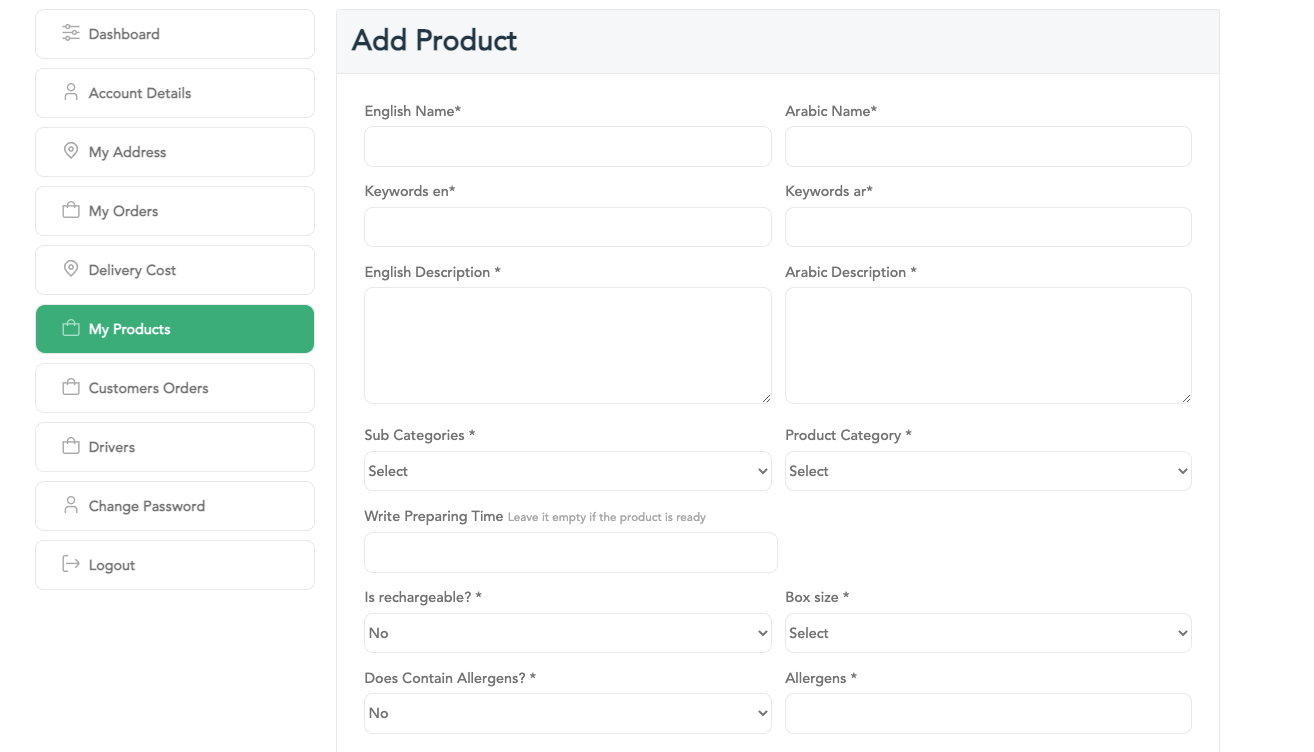Viewport: 1314px width, 752px height.
Task: Click the Delivery Cost pin icon
Action: point(71,269)
